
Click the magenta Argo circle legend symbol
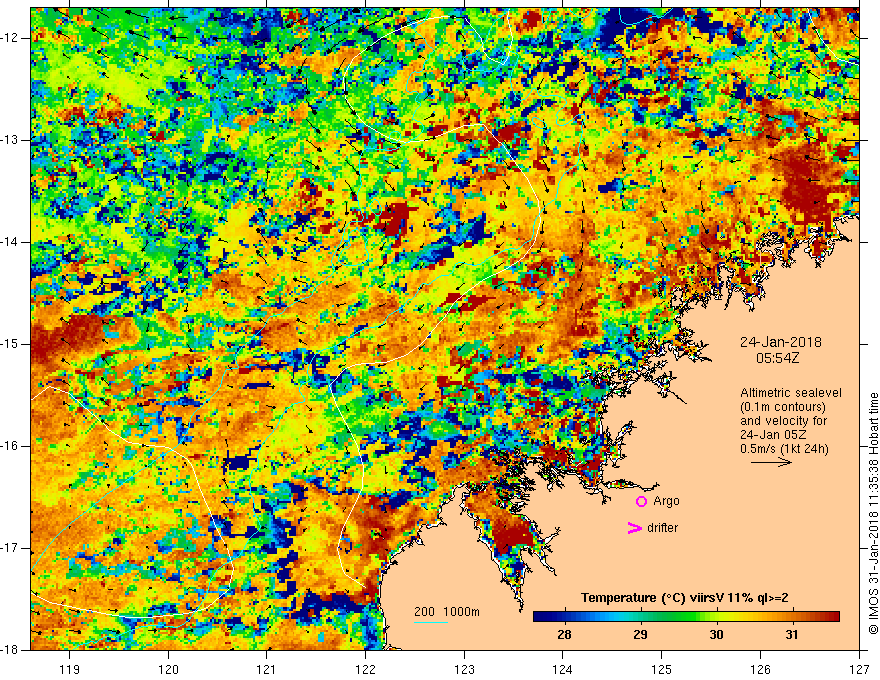641,502
